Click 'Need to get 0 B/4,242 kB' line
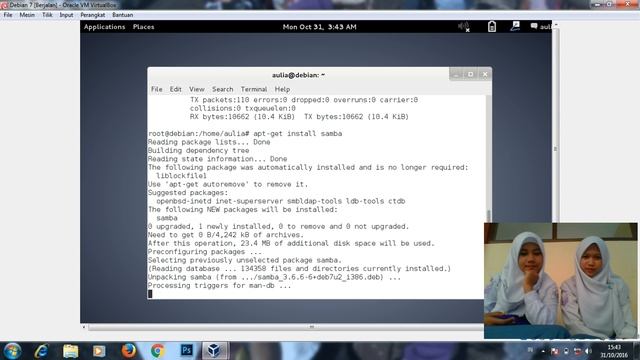Viewport: 640px width, 360px height. (x=226, y=235)
